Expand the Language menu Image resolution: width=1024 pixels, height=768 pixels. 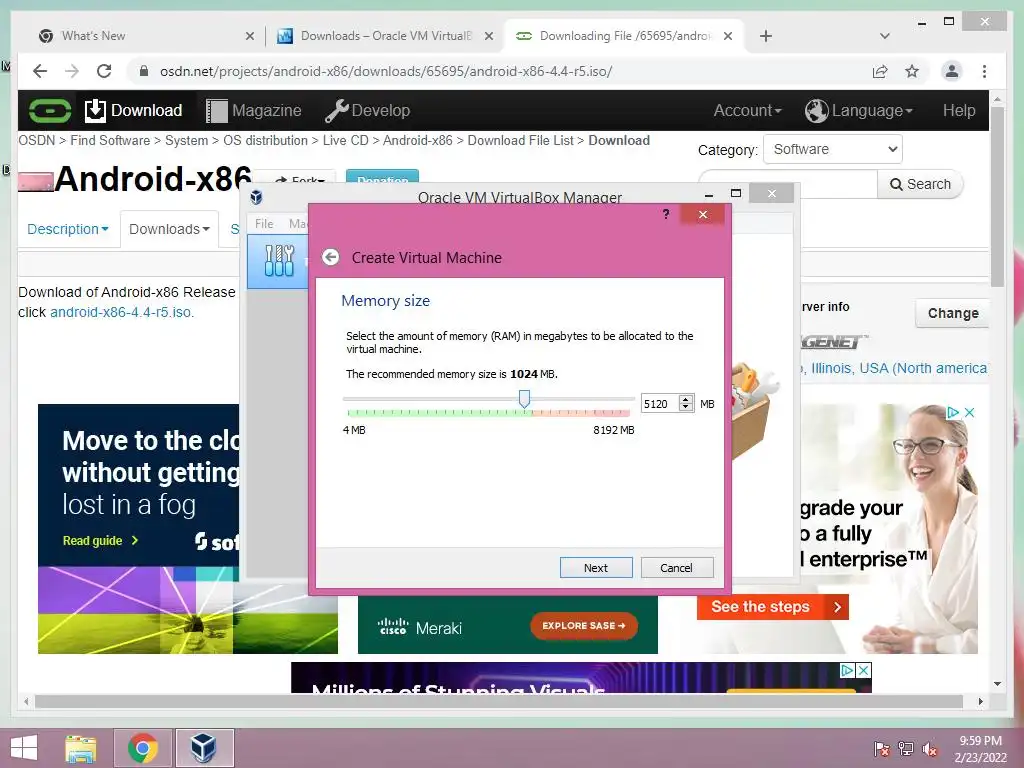coord(859,110)
